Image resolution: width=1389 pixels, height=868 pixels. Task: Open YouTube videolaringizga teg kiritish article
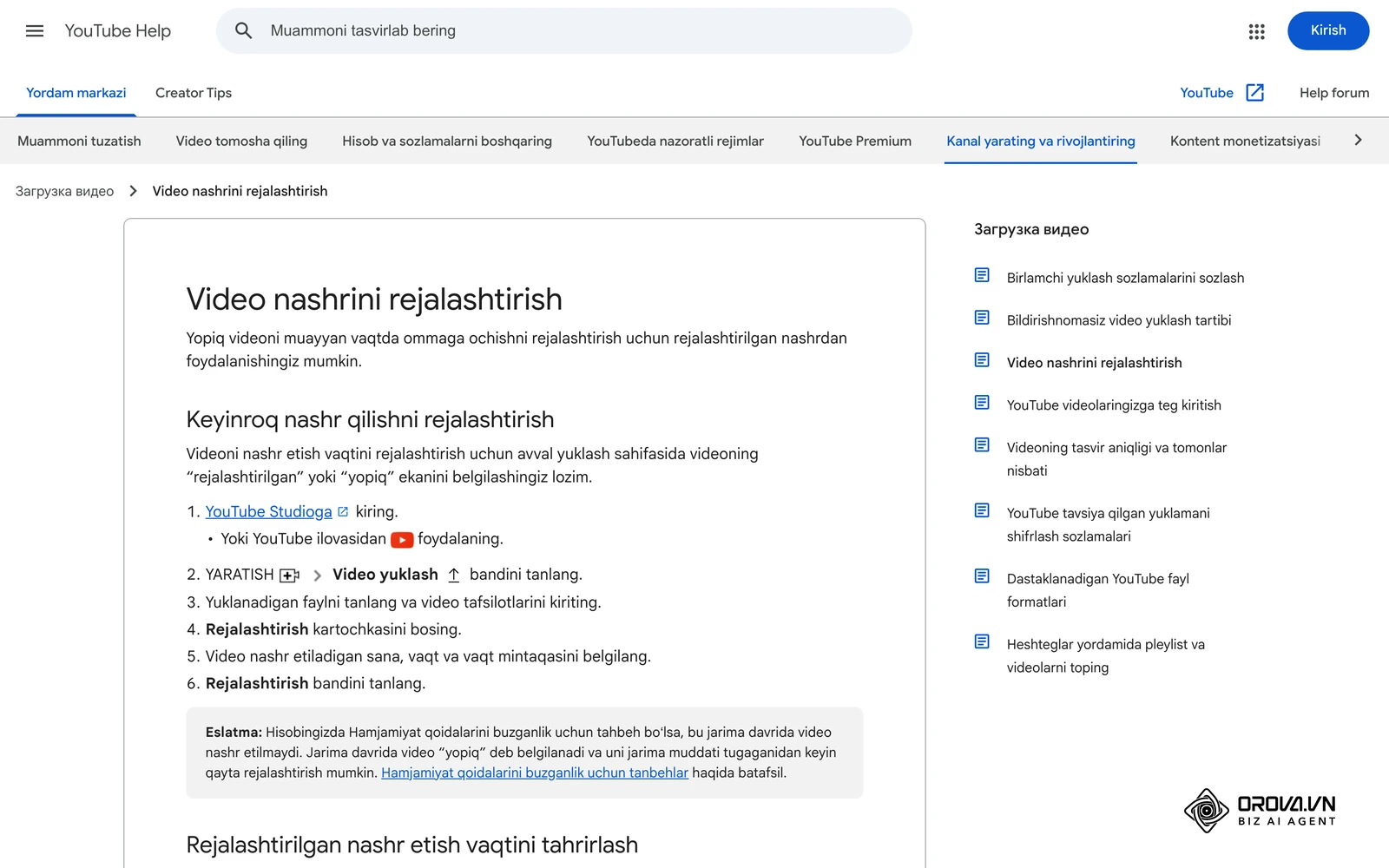(1114, 405)
